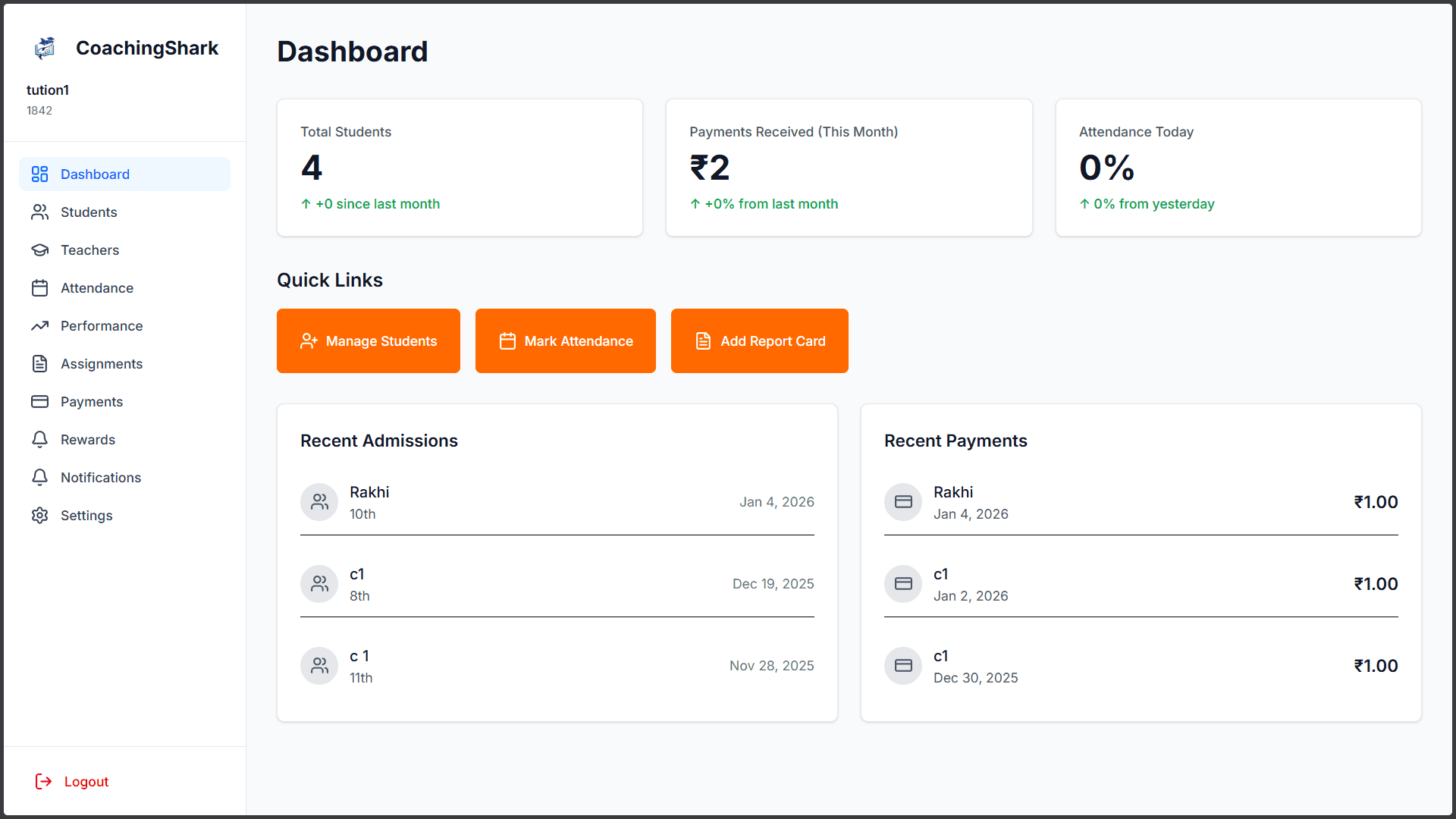Select the c1 Dec 30, 2025 payment row
Image resolution: width=1456 pixels, height=819 pixels.
click(1141, 666)
